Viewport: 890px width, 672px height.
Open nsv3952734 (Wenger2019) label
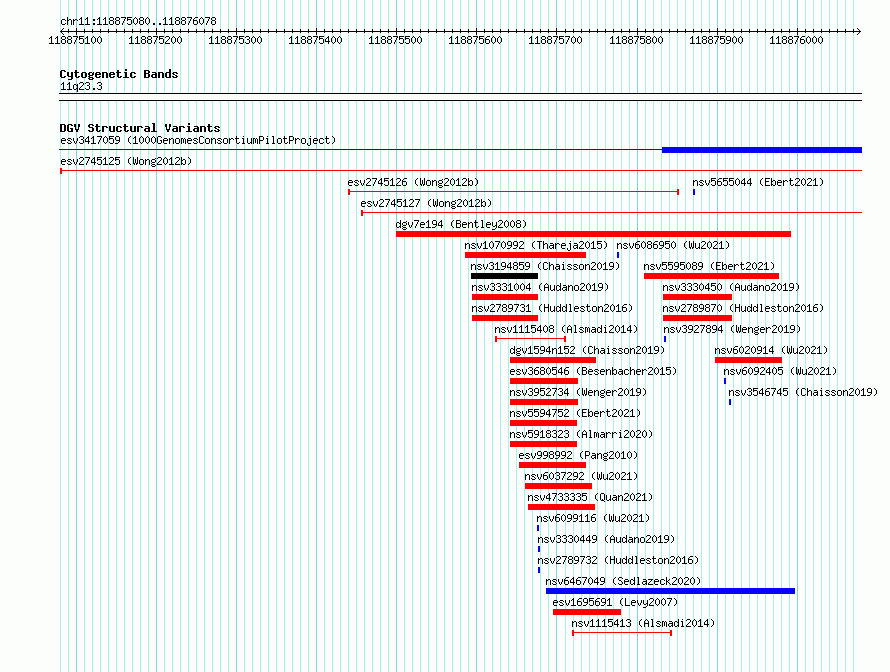pos(578,392)
